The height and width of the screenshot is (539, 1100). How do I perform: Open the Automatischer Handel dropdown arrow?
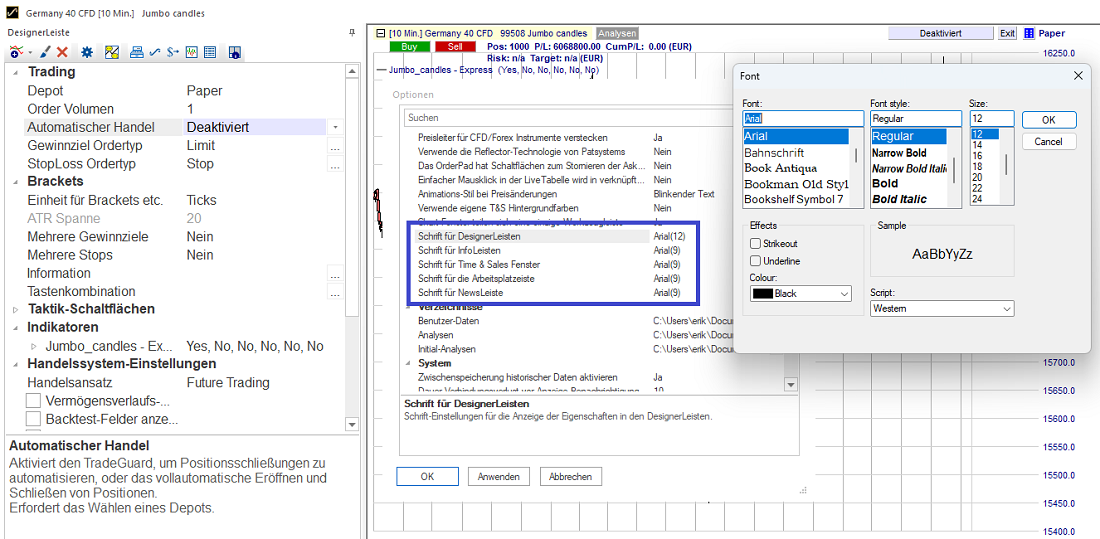click(x=335, y=128)
